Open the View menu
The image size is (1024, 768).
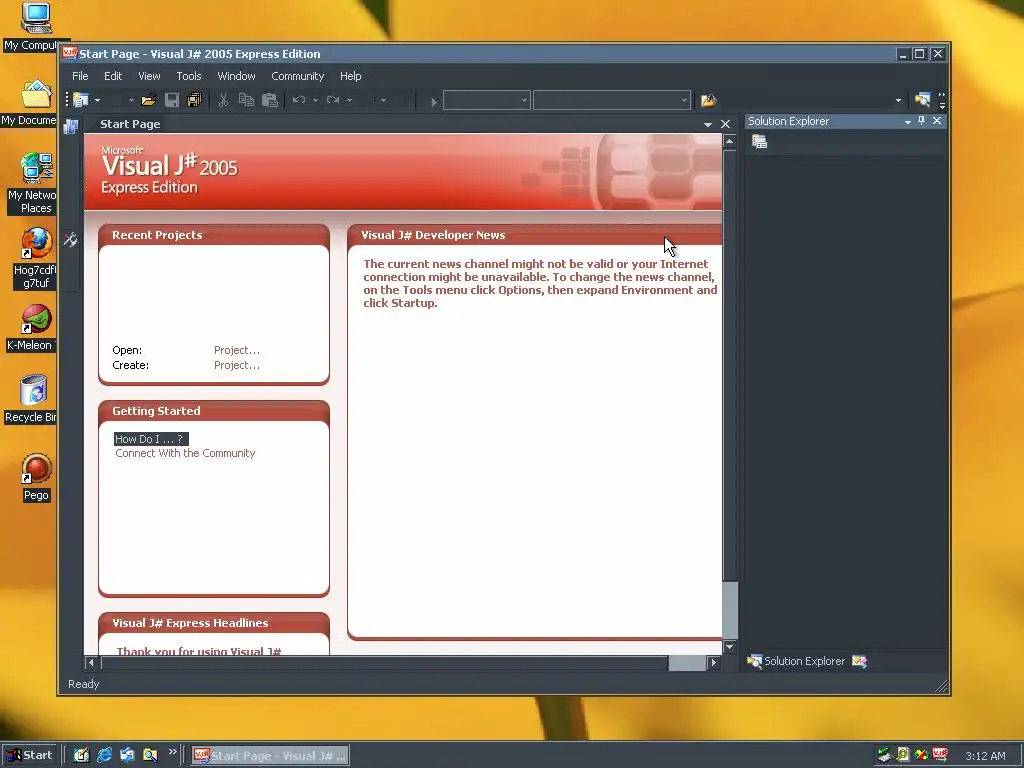[149, 76]
